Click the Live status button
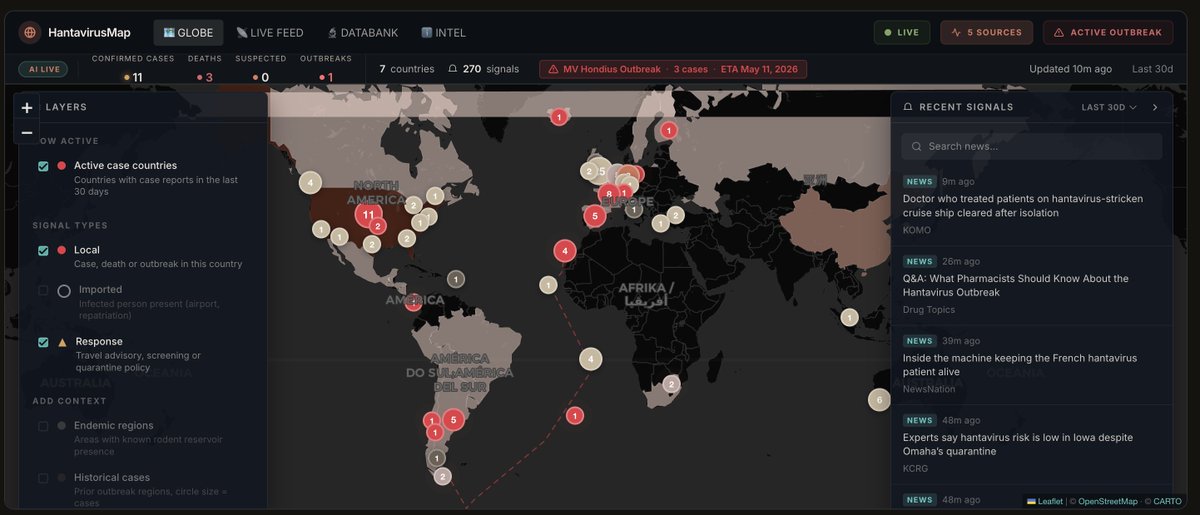1200x515 pixels. pos(902,32)
